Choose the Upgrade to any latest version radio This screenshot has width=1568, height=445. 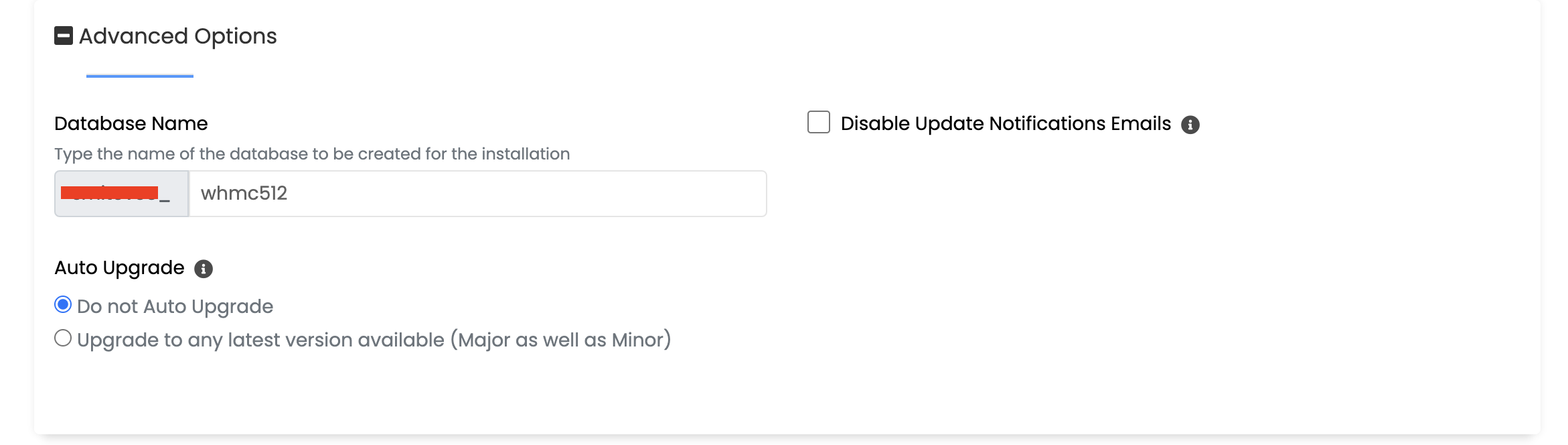pos(63,338)
